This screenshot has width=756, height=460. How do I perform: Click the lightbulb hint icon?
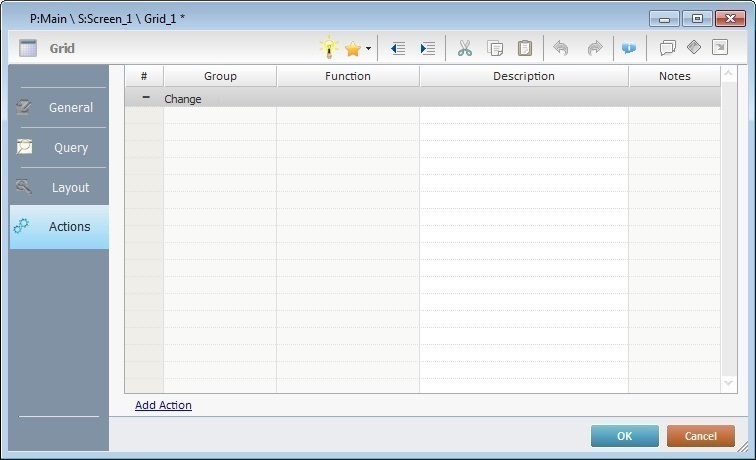[x=329, y=48]
